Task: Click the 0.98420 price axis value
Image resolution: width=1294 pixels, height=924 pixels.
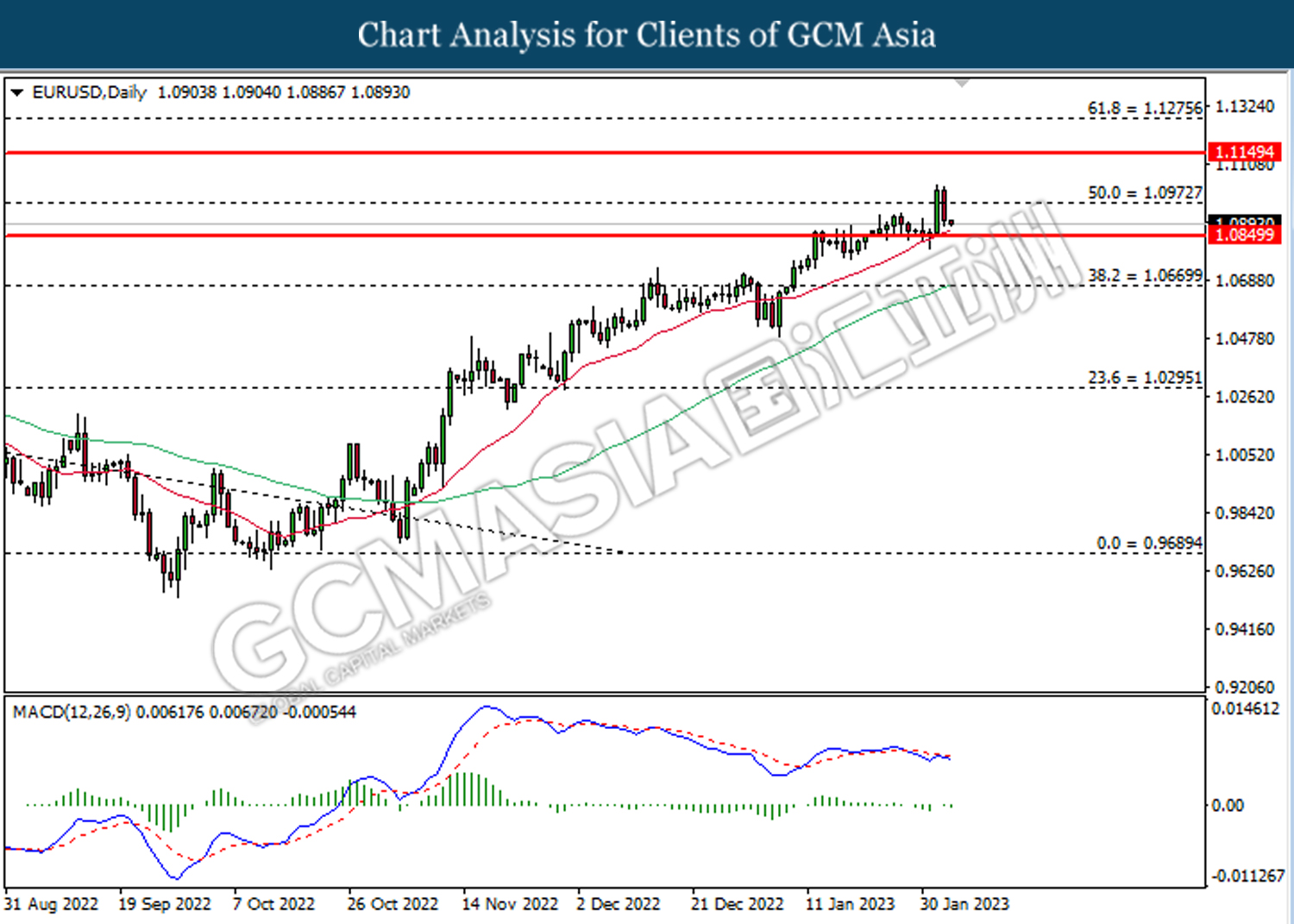Action: (x=1245, y=512)
